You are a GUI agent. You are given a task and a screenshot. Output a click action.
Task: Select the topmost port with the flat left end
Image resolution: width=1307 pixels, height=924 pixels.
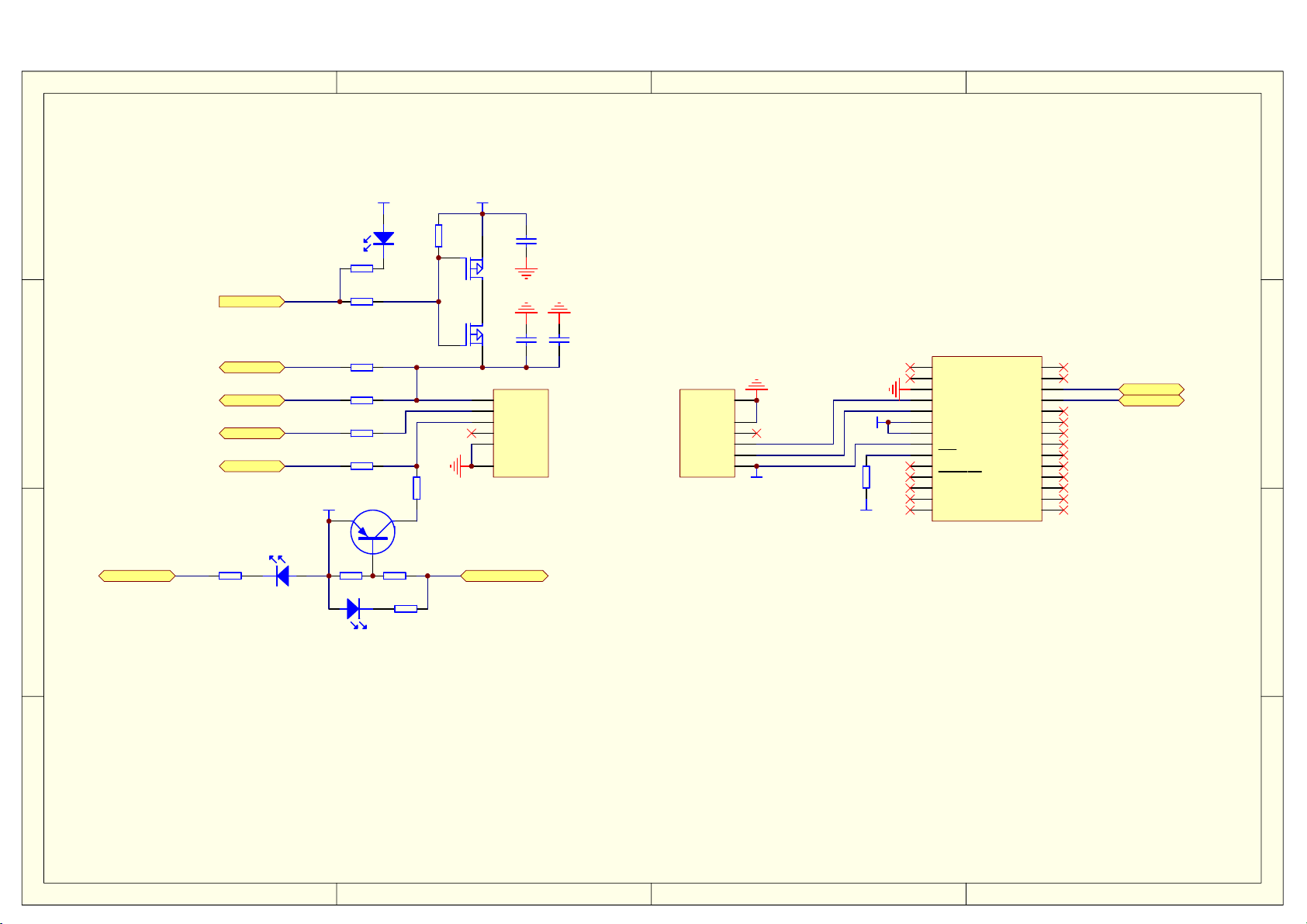pos(252,301)
